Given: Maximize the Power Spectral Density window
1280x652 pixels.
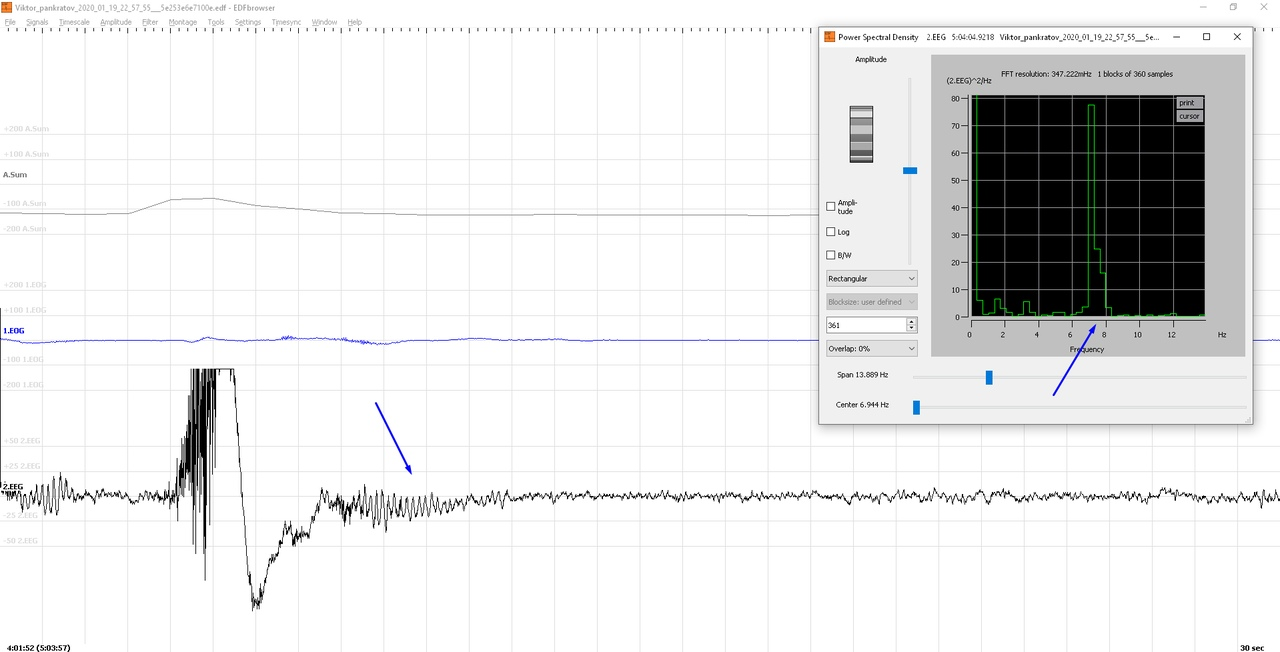Looking at the screenshot, I should 1206,37.
